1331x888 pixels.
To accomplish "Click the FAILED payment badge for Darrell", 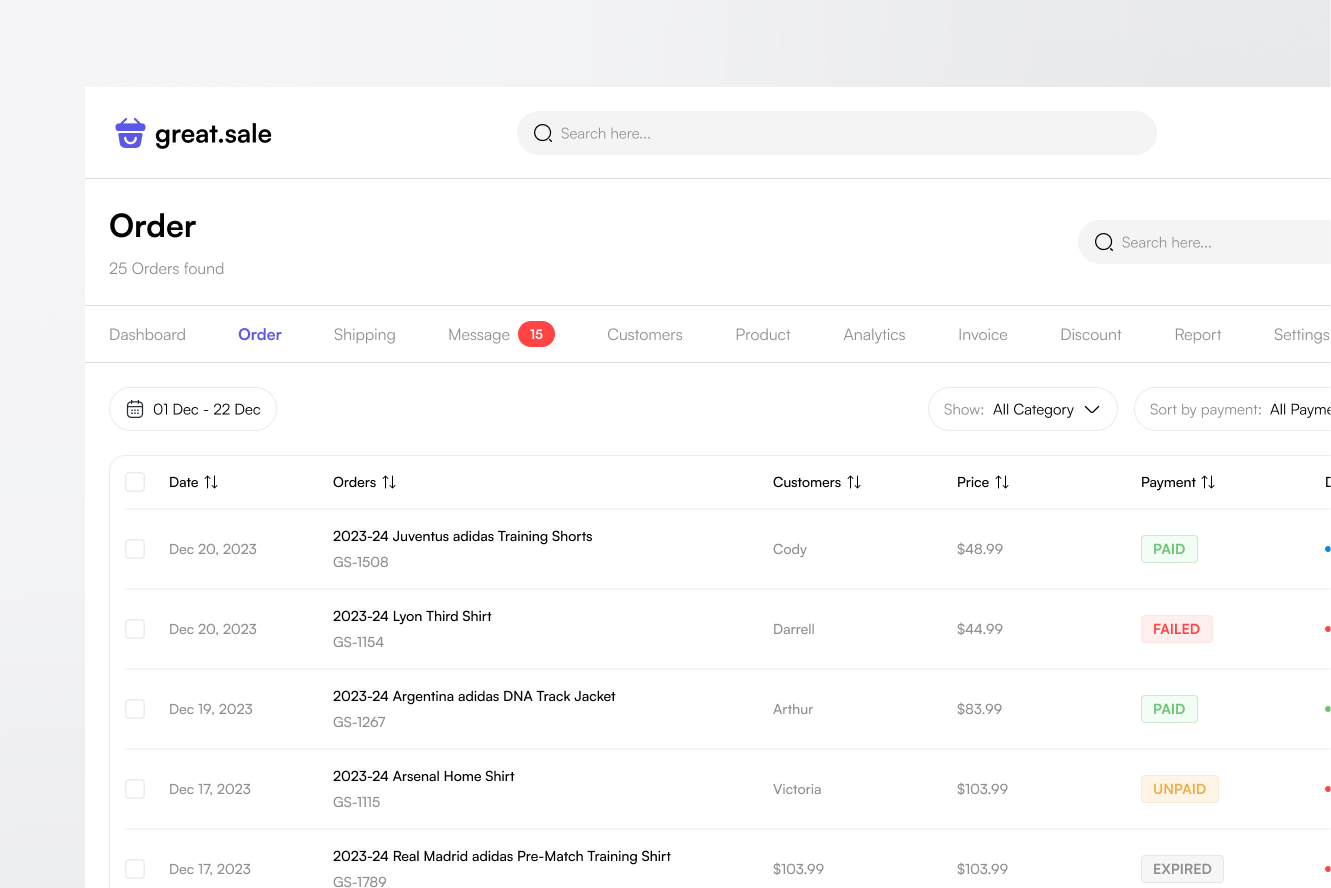I will (1176, 629).
